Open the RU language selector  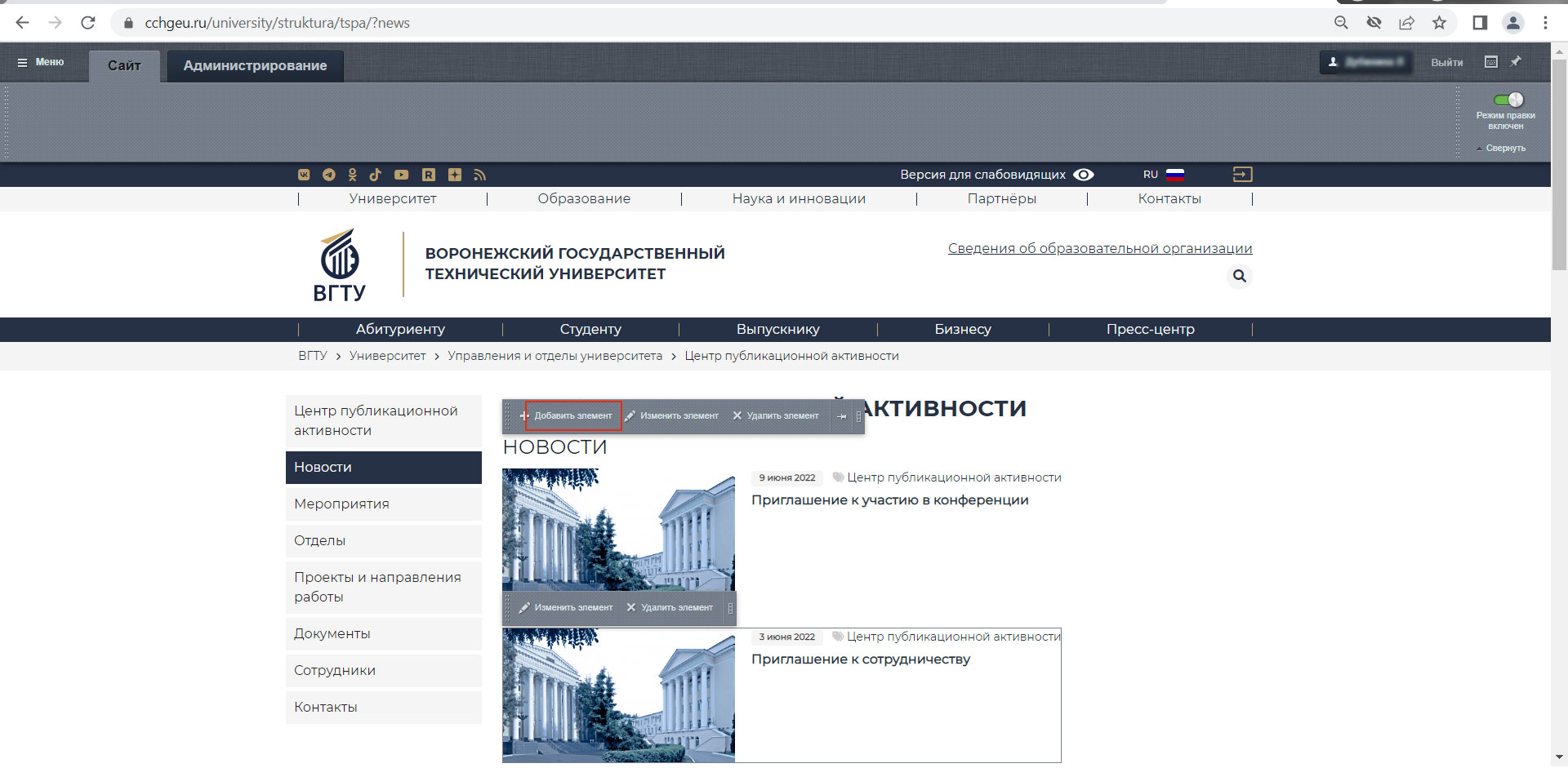coord(1163,175)
